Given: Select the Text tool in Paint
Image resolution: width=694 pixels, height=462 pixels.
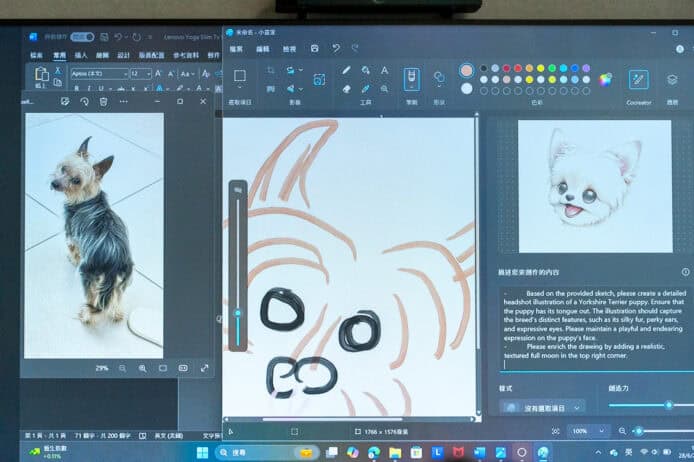Looking at the screenshot, I should pos(384,70).
